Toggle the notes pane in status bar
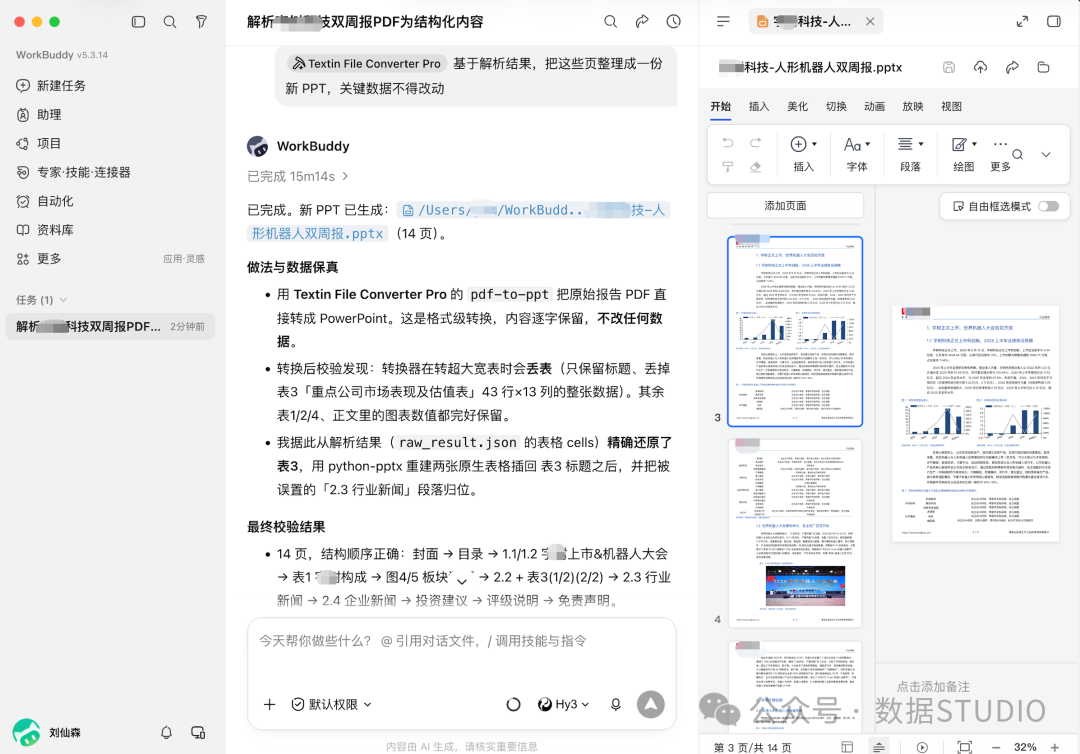The image size is (1080, 754). point(879,747)
